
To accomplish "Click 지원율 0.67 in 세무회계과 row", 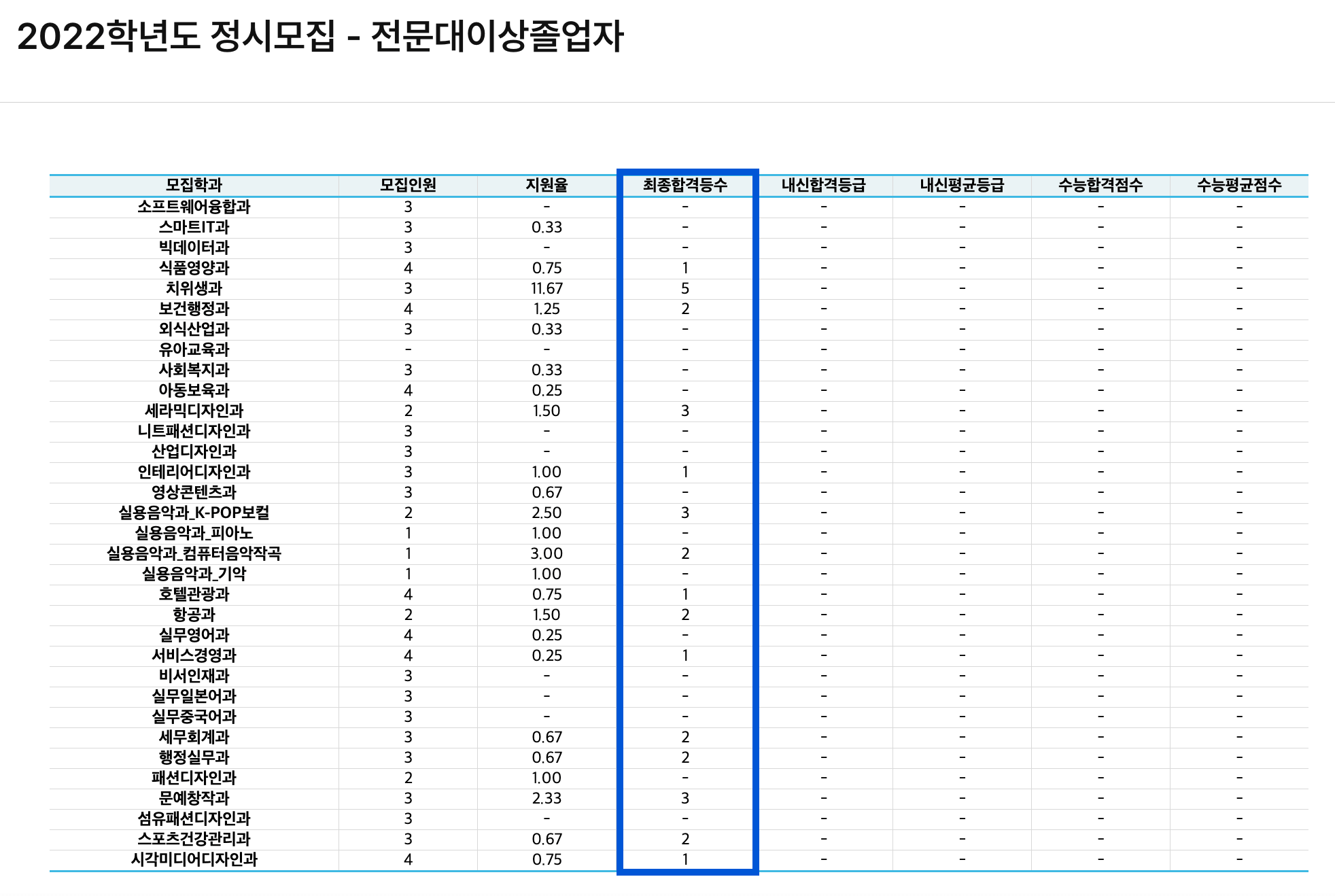I will point(547,737).
